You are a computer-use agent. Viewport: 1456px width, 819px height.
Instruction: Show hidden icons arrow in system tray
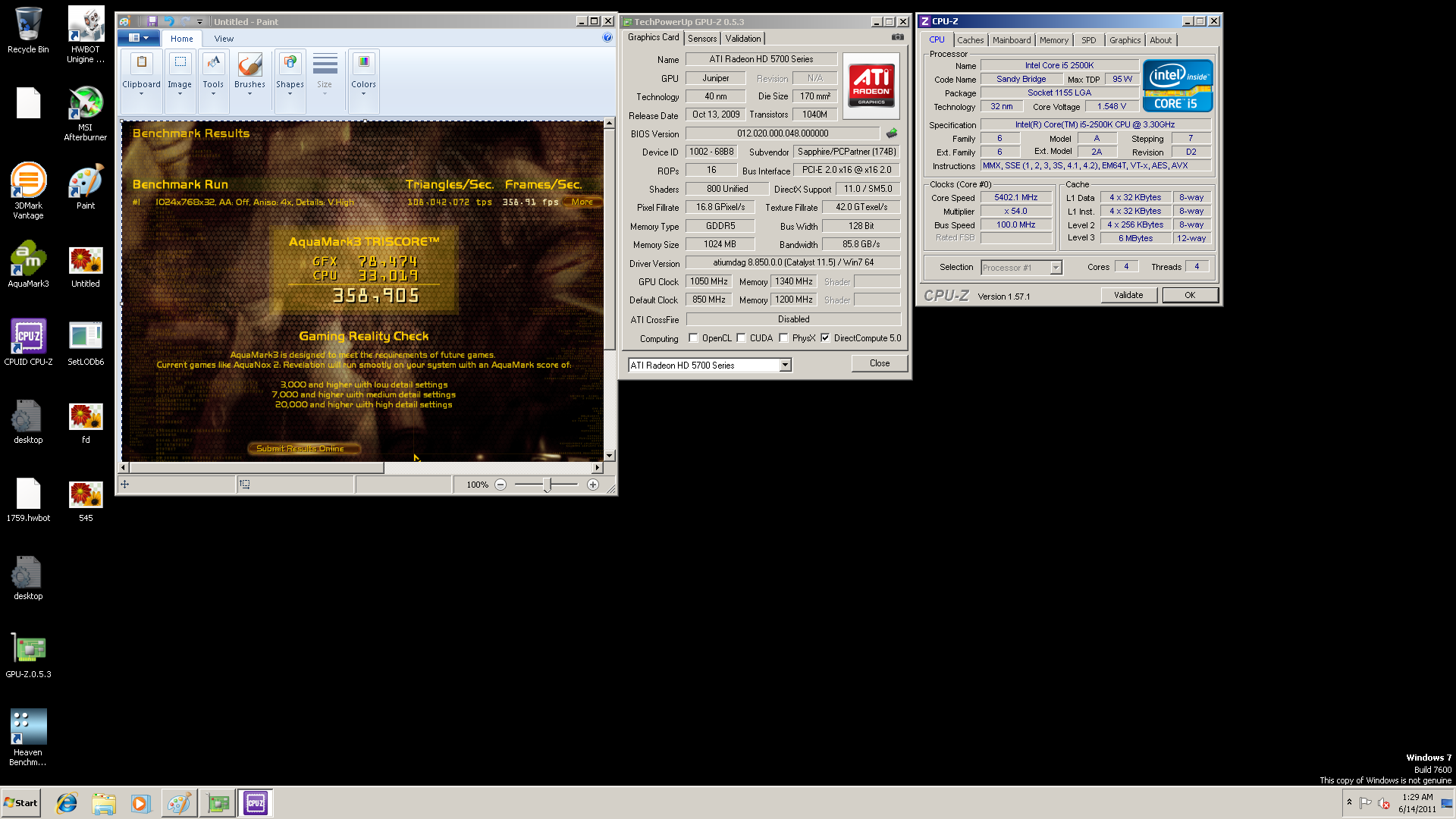[x=1349, y=802]
